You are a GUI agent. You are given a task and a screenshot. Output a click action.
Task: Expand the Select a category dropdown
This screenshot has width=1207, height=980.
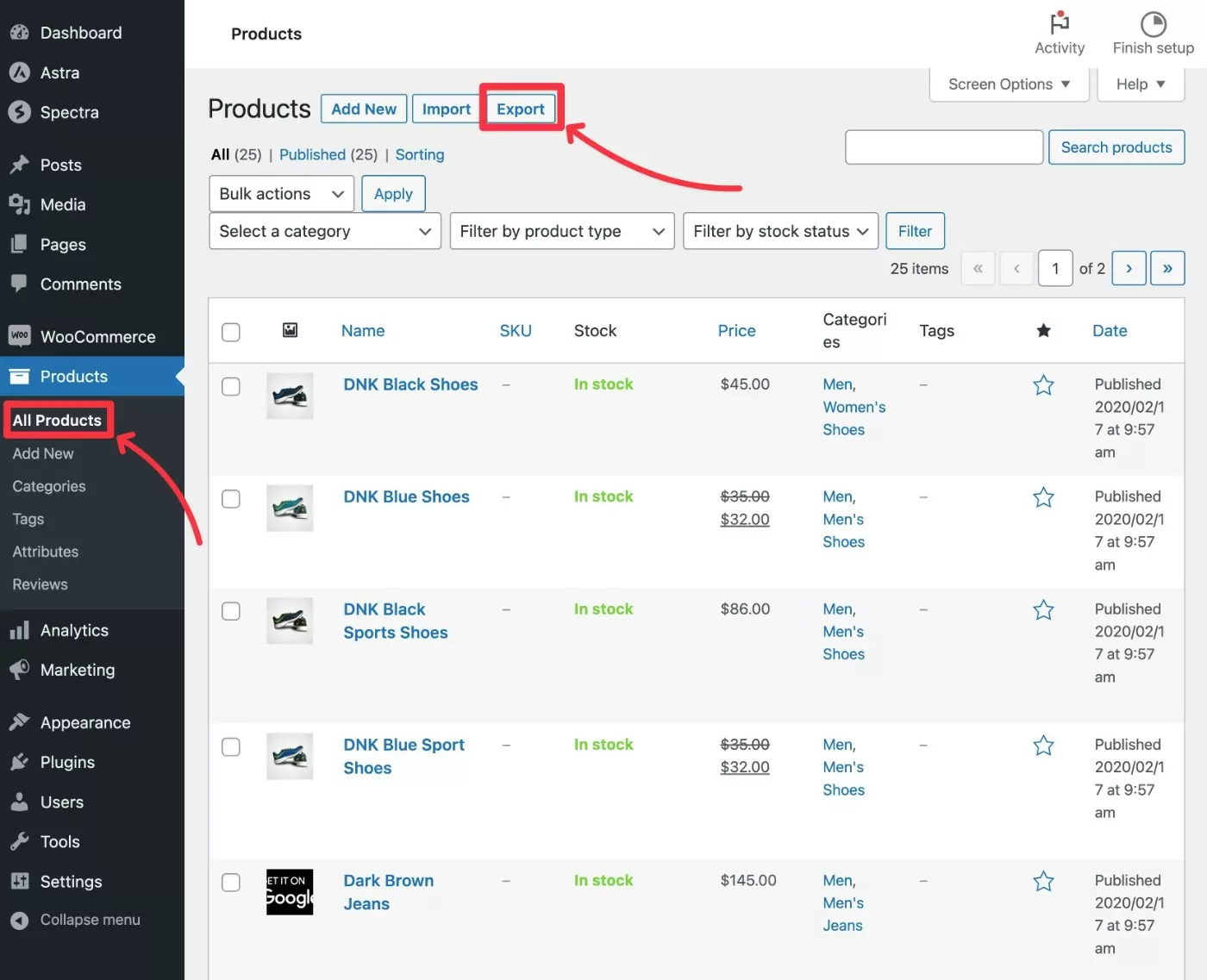(x=324, y=231)
